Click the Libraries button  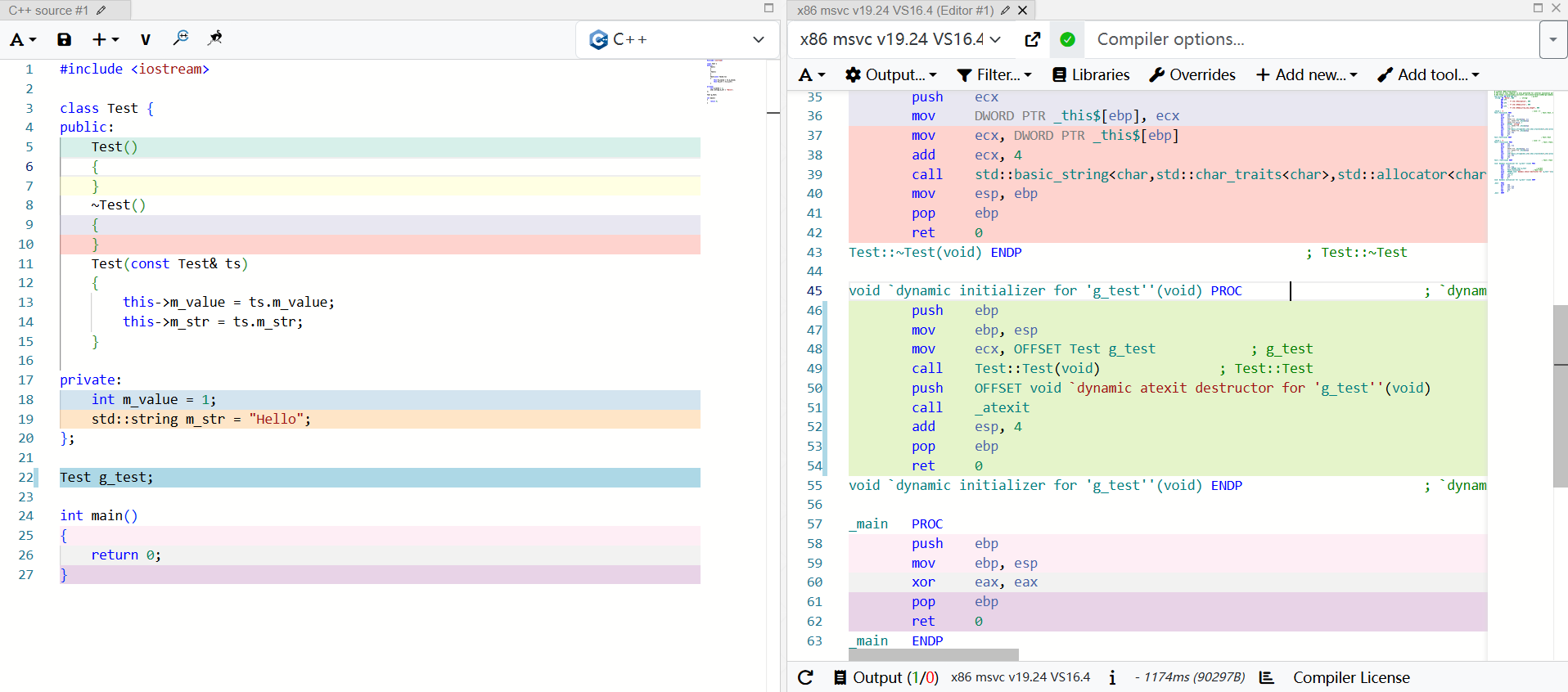click(x=1091, y=74)
